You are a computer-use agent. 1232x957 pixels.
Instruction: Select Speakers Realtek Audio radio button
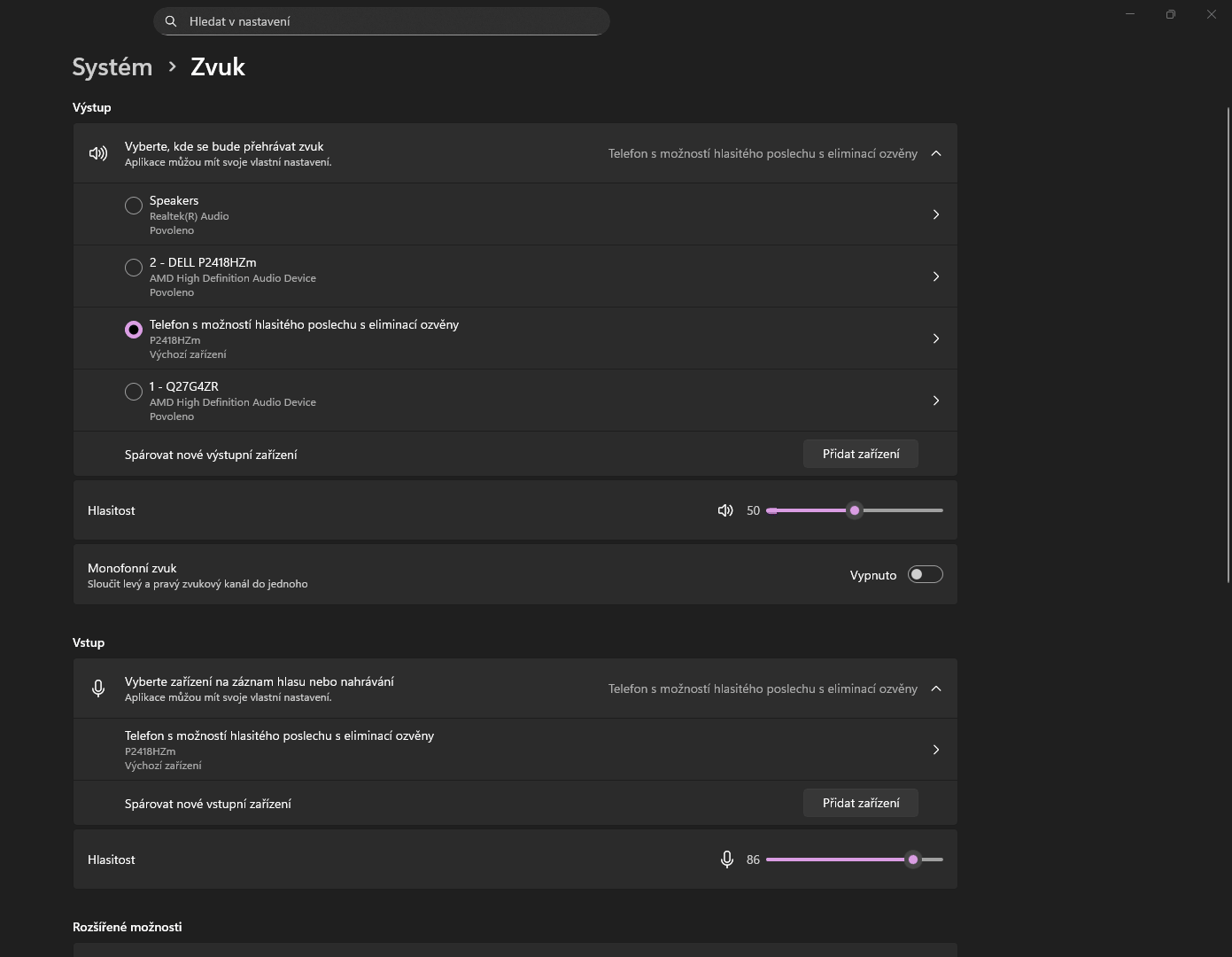point(134,206)
